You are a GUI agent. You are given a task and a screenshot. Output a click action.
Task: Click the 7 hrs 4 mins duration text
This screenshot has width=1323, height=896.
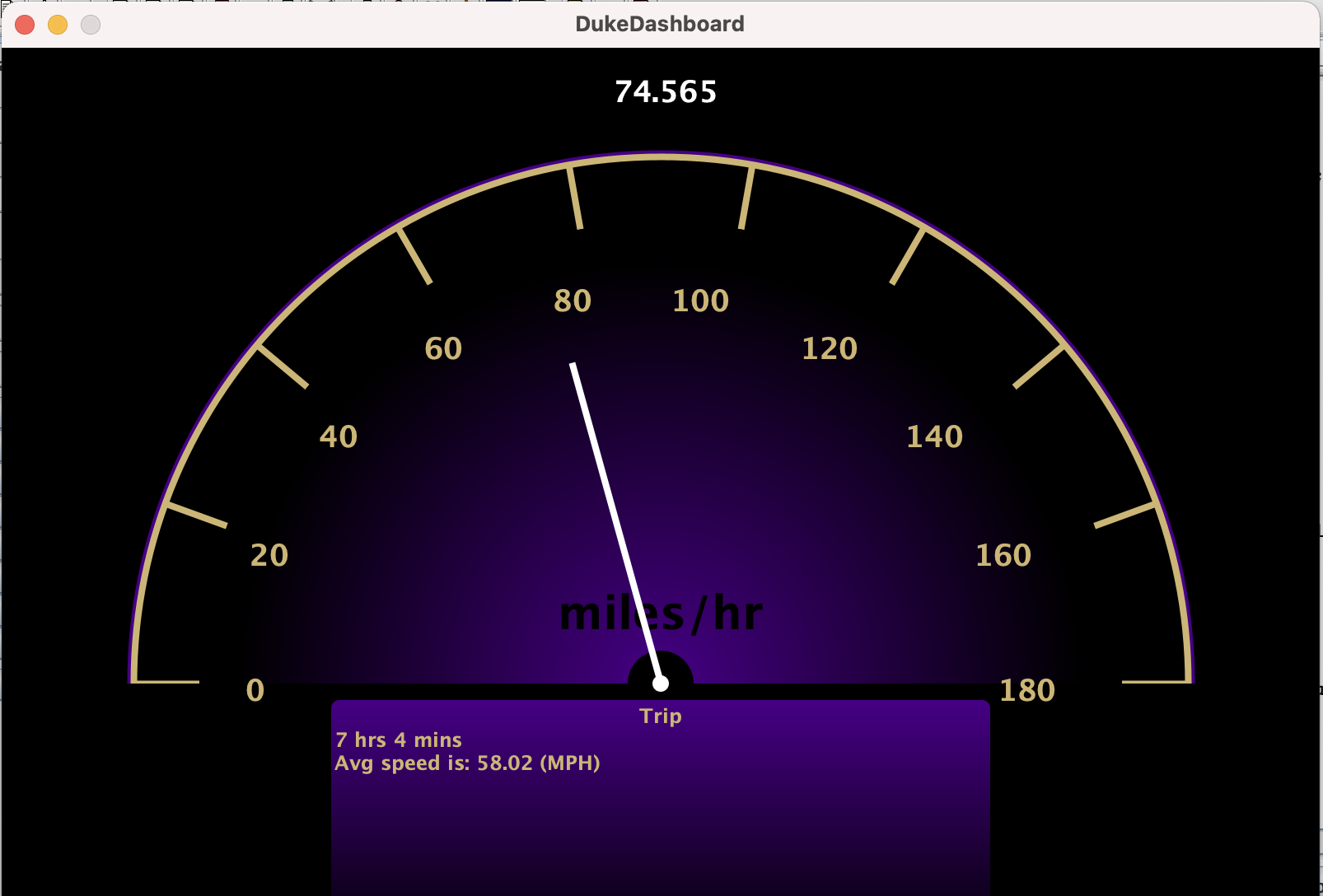(x=399, y=740)
